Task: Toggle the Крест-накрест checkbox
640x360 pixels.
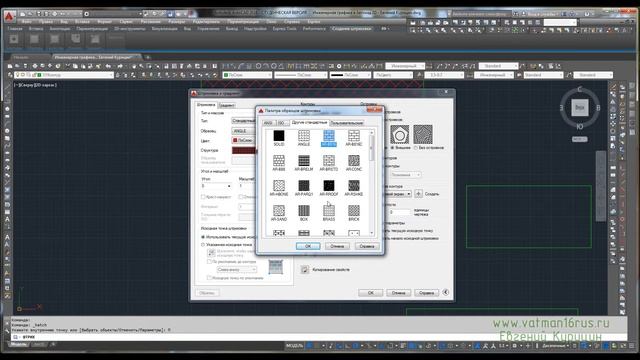Action: pyautogui.click(x=203, y=197)
